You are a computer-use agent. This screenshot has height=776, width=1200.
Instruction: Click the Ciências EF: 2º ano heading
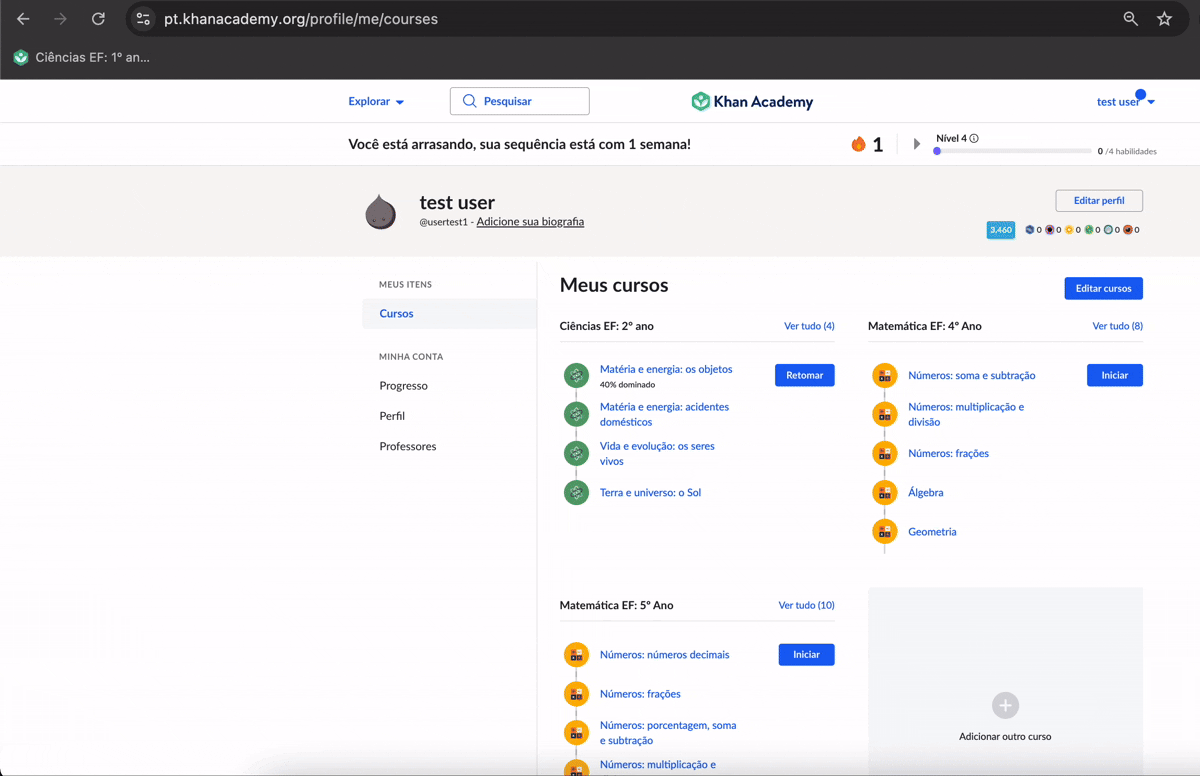point(607,326)
